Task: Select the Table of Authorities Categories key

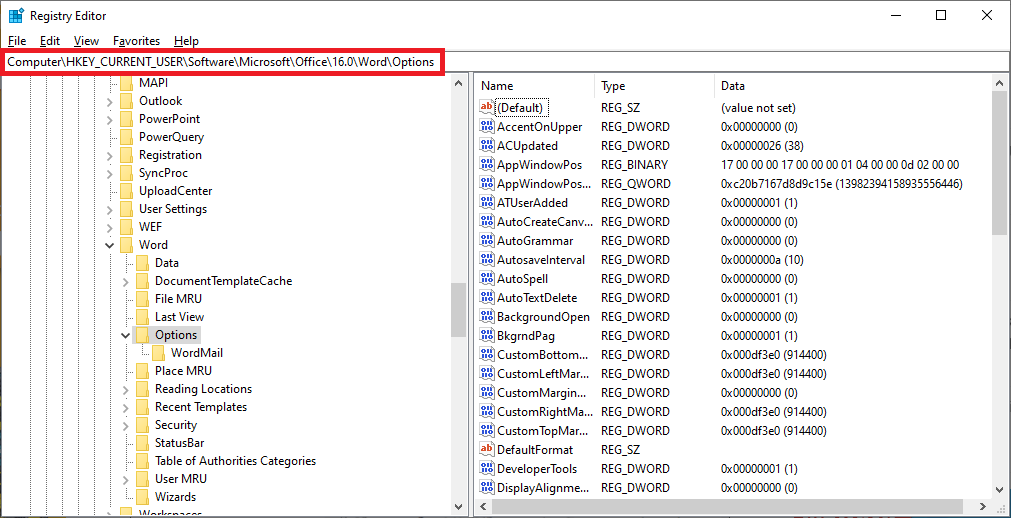Action: point(235,461)
